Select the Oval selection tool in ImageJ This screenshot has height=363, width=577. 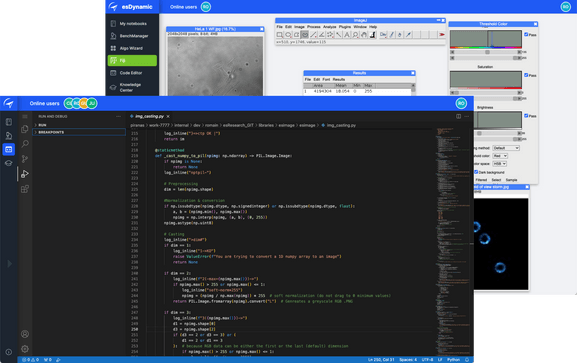coord(288,35)
